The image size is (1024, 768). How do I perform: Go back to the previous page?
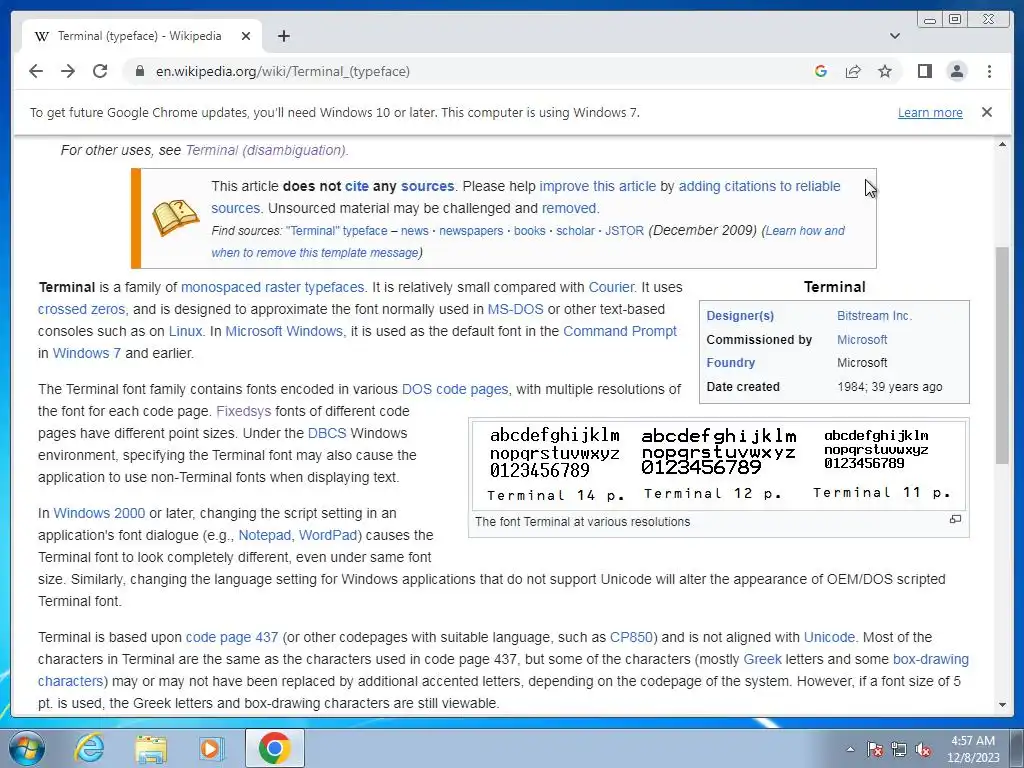tap(36, 71)
